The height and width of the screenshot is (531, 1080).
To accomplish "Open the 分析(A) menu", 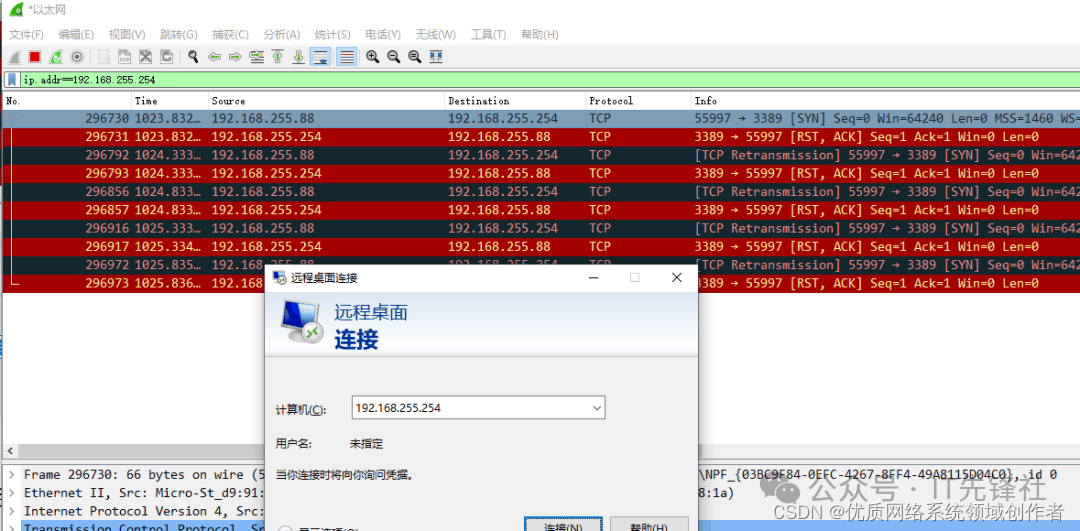I will pyautogui.click(x=281, y=35).
